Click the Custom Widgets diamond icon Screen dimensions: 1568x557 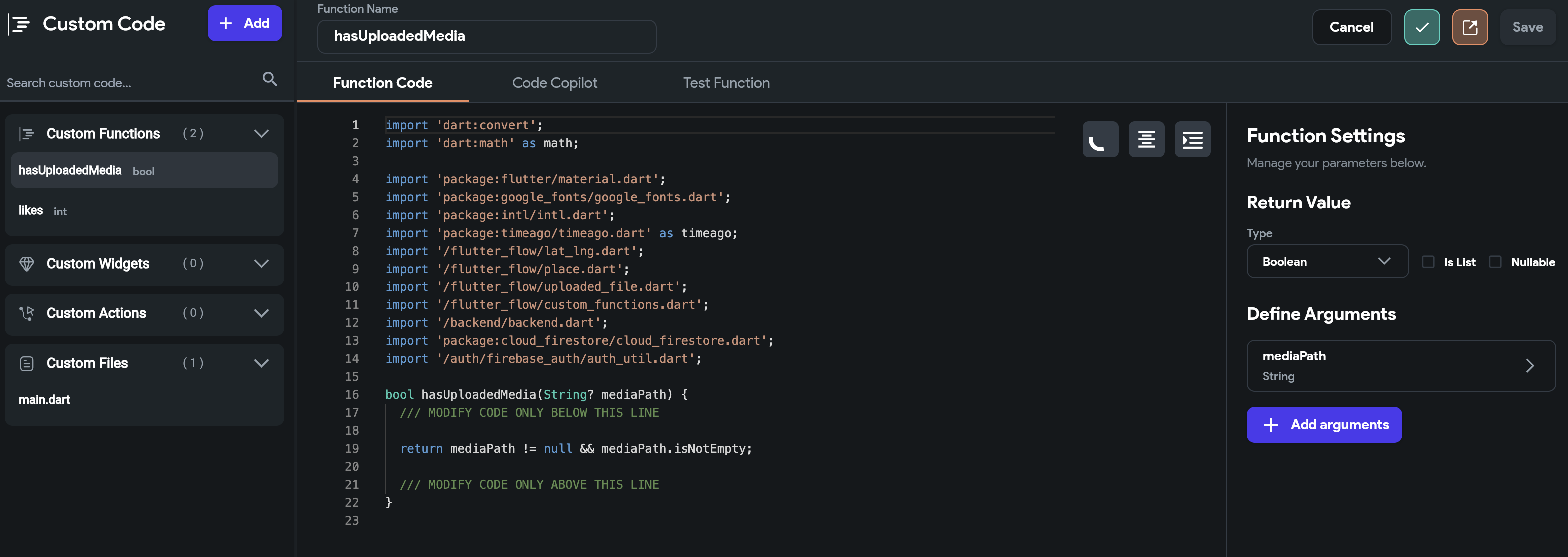coord(27,264)
